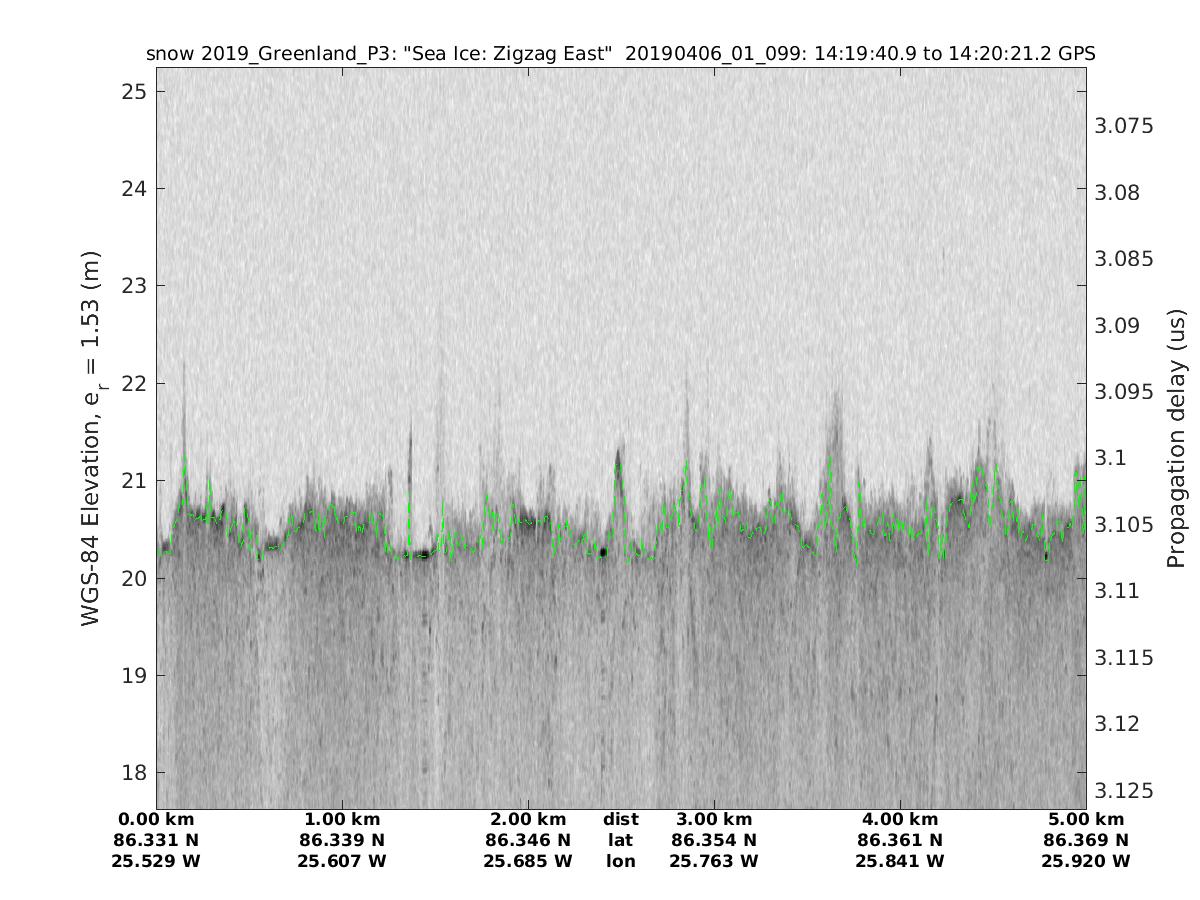This screenshot has height=900, width=1200.
Task: Select the "25.841 W" longitude label
Action: (900, 861)
